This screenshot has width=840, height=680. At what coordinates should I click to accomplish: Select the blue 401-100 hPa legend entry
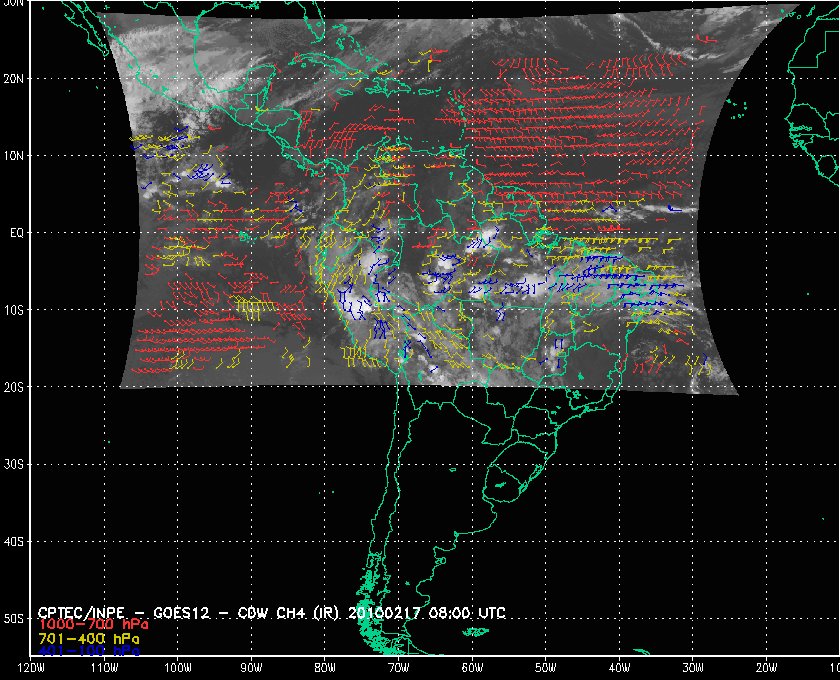[89, 651]
